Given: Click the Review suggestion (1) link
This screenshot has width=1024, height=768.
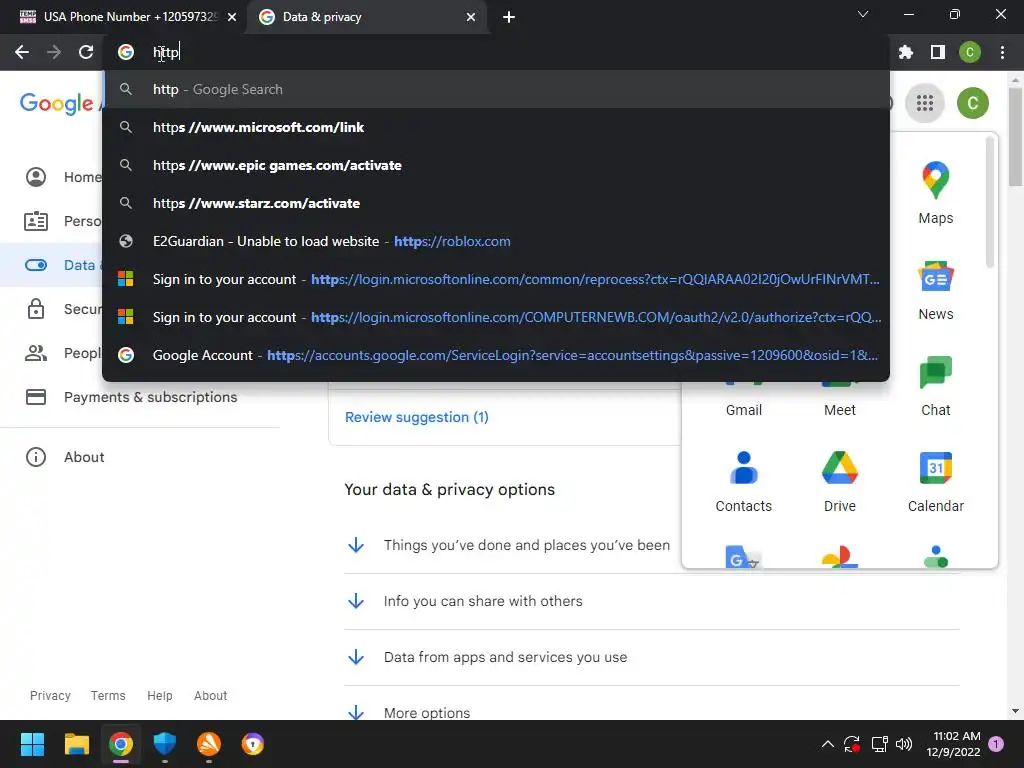Looking at the screenshot, I should [417, 417].
